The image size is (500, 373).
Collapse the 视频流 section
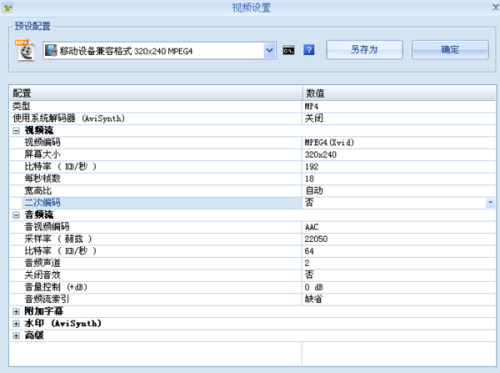click(x=16, y=130)
